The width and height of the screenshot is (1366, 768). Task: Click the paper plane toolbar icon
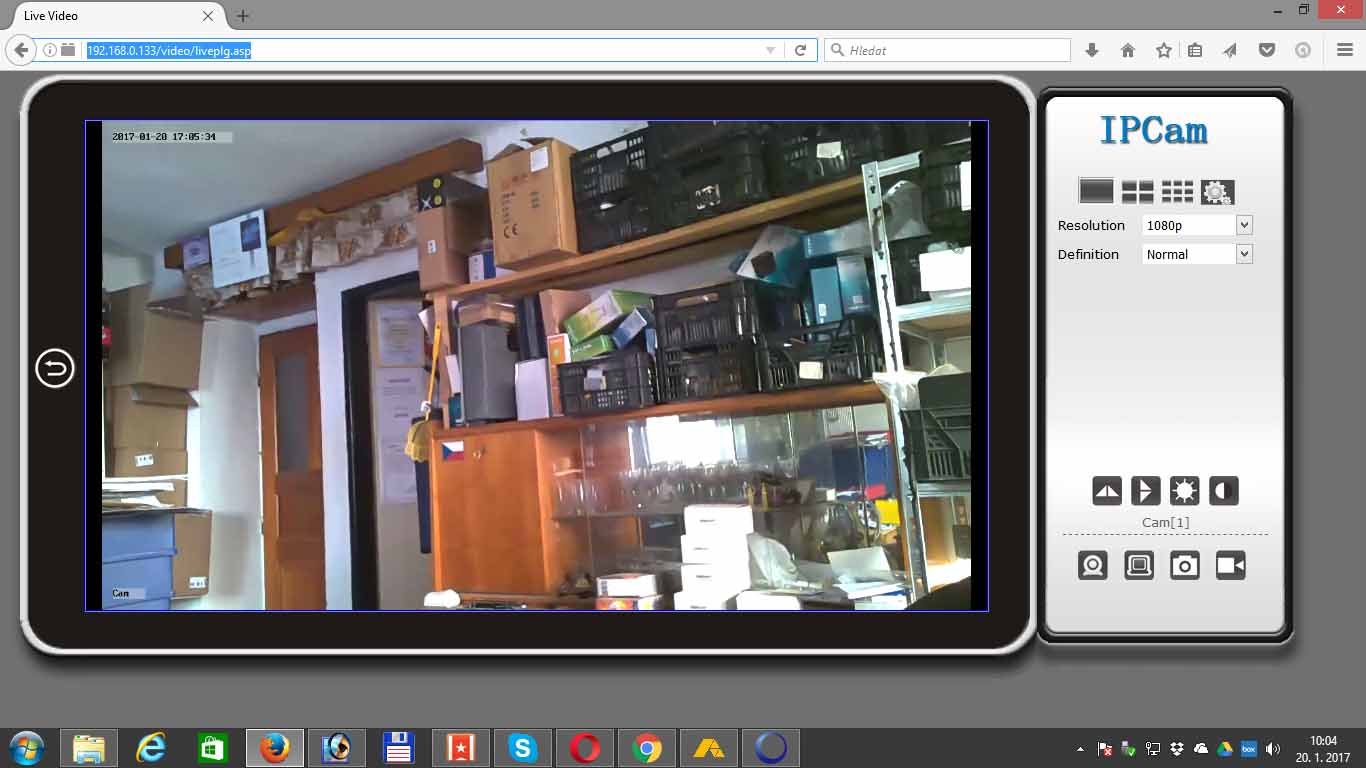1230,50
